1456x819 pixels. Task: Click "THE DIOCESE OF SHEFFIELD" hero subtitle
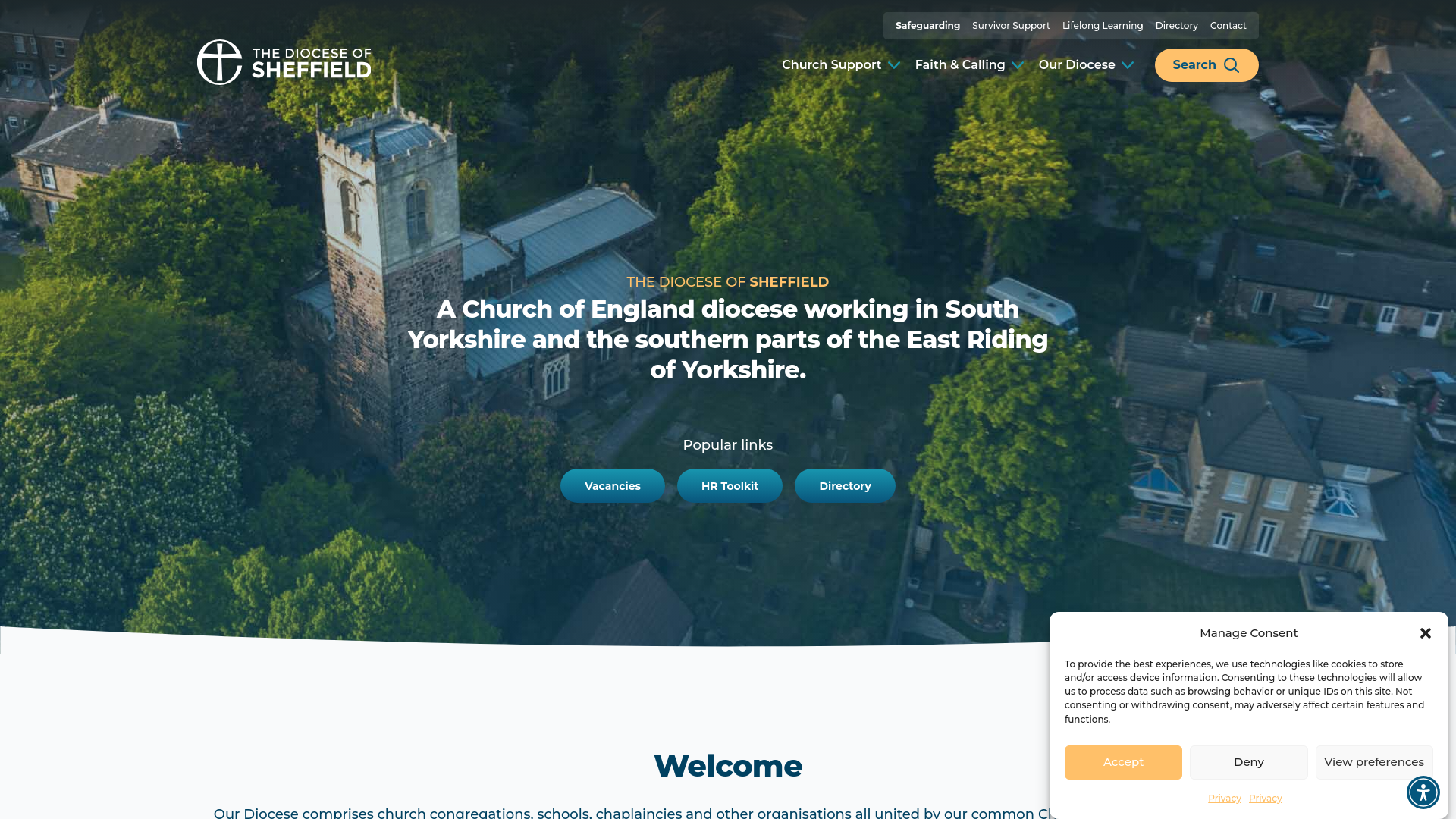(x=728, y=282)
